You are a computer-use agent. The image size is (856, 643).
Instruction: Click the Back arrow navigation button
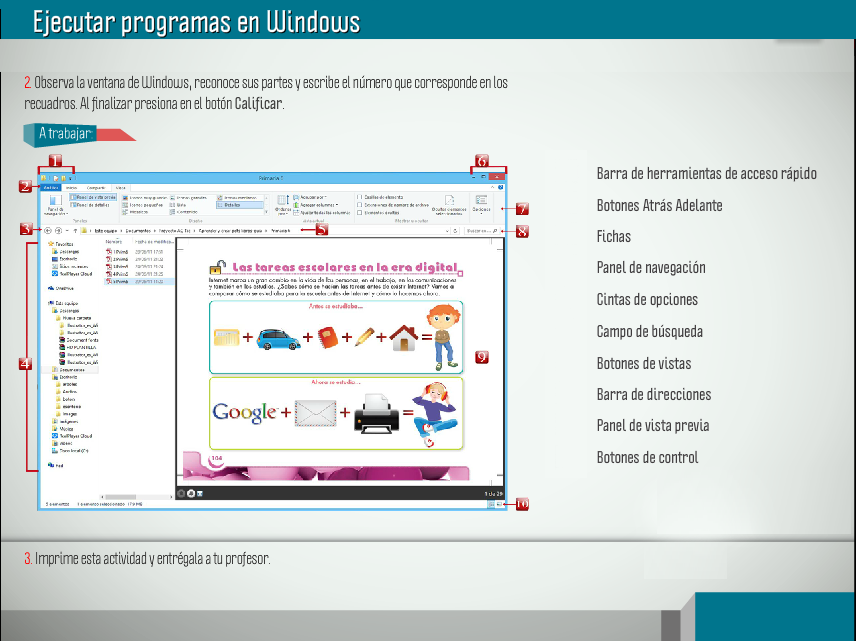[48, 230]
